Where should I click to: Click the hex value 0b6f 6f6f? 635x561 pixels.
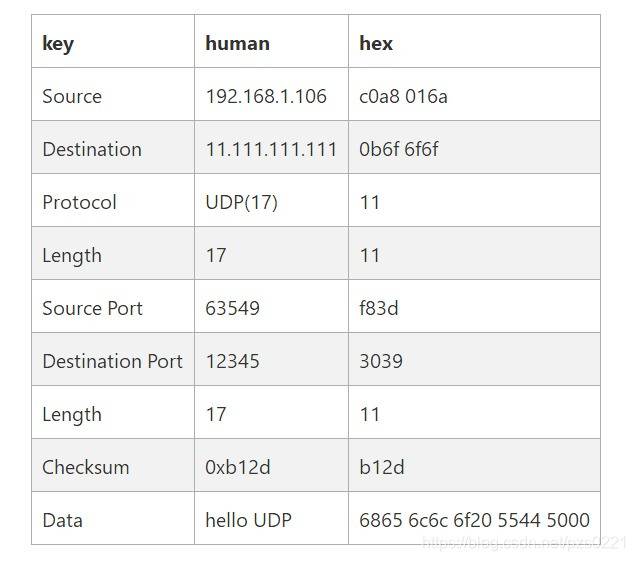(x=398, y=149)
